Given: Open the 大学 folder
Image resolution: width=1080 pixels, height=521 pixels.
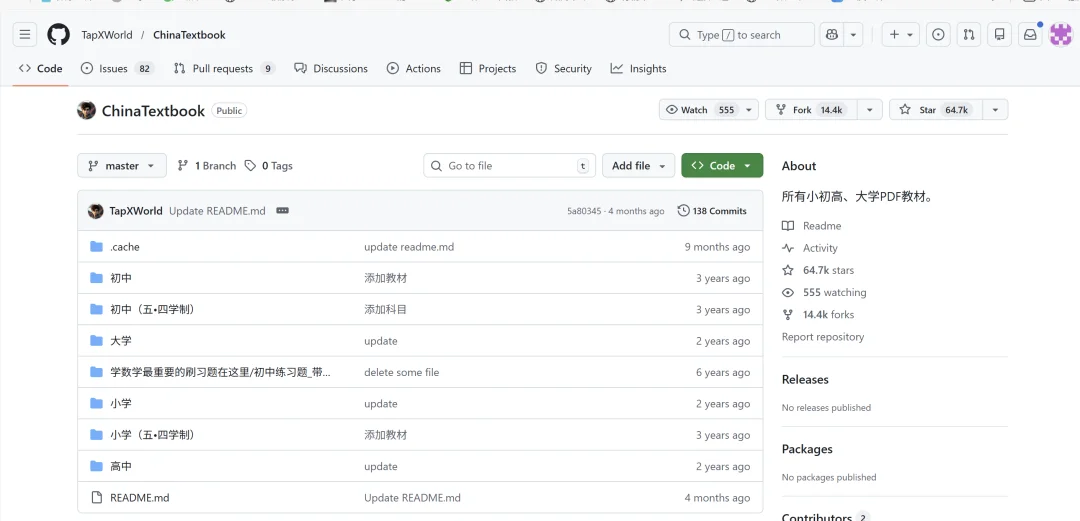Looking at the screenshot, I should click(121, 341).
